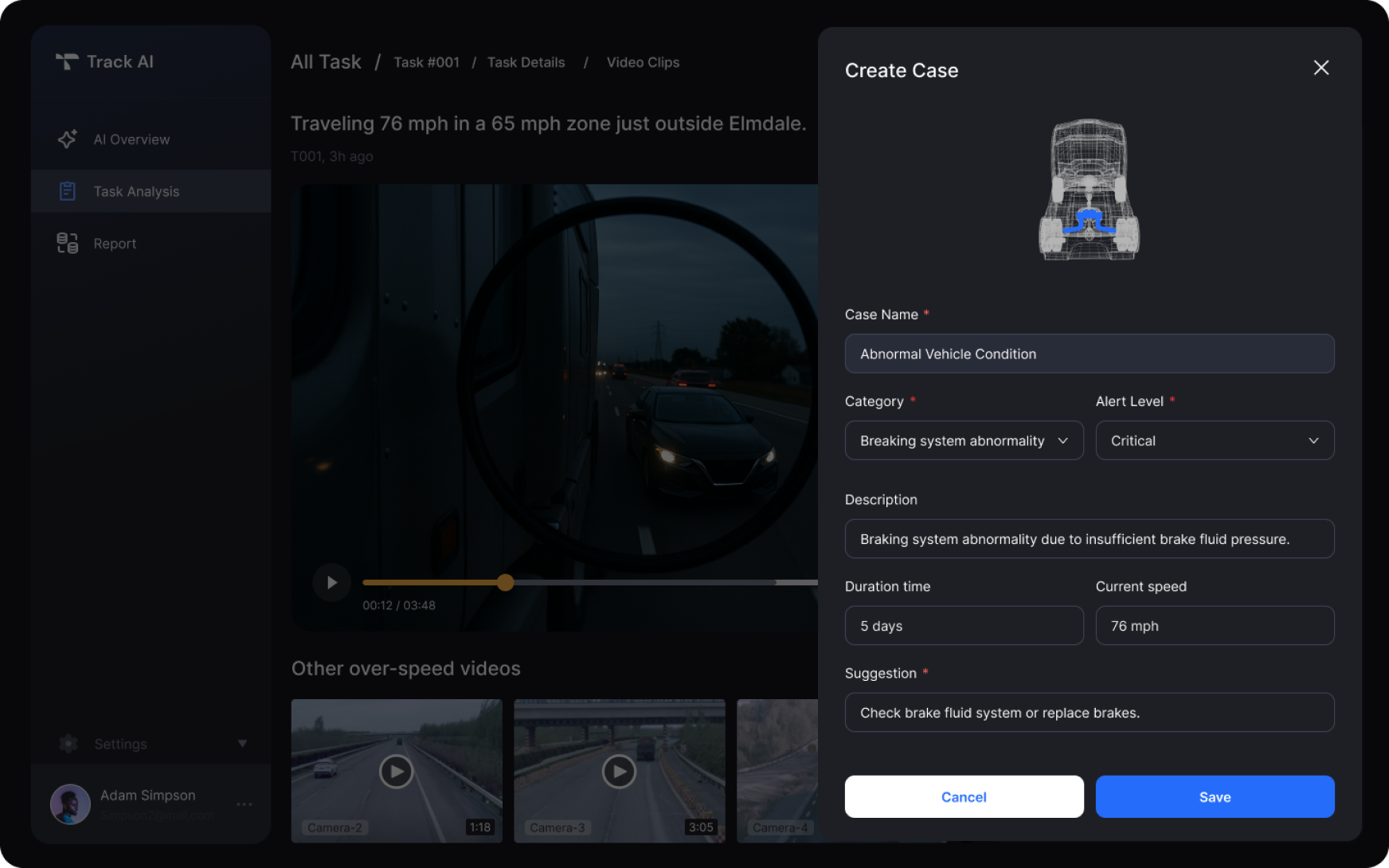Click the 3:05 duration badge

(701, 827)
